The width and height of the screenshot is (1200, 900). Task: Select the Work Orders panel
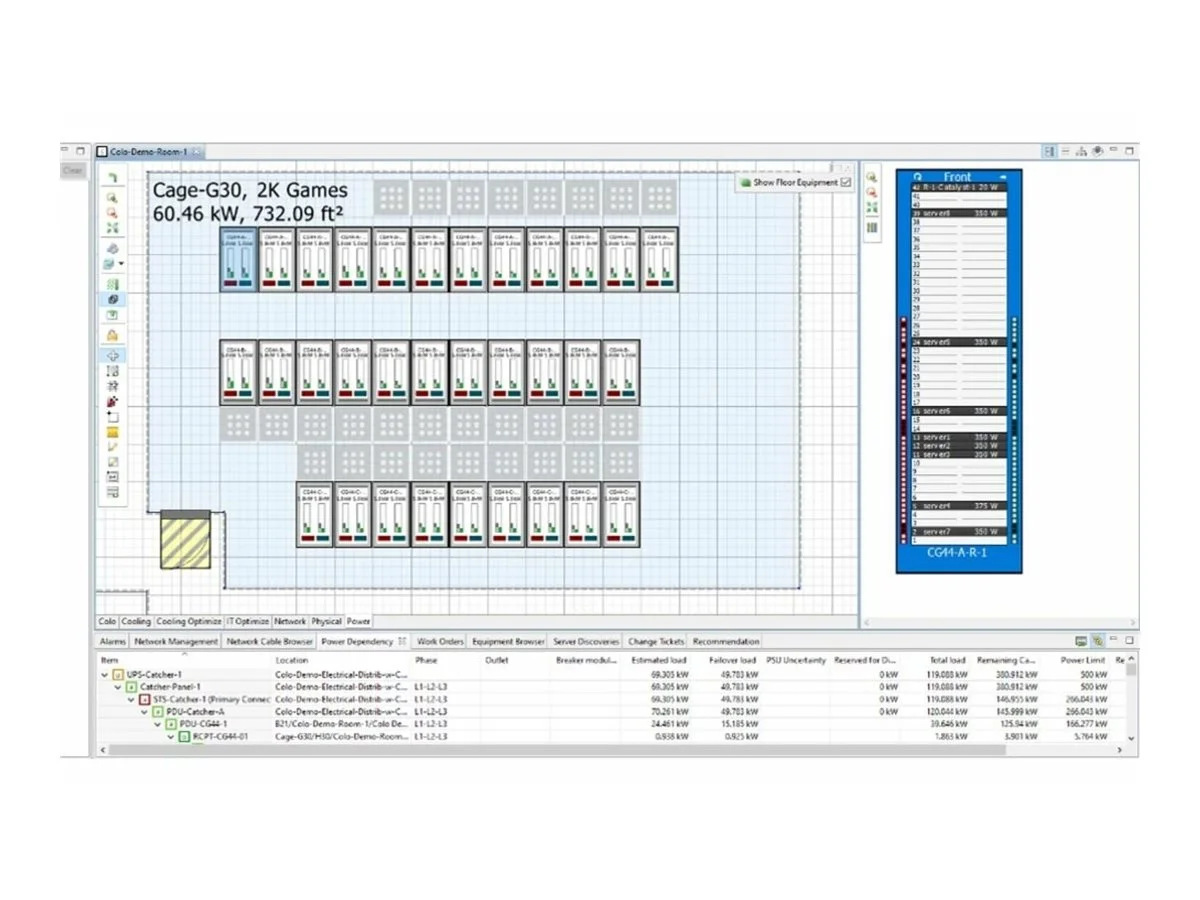(440, 641)
